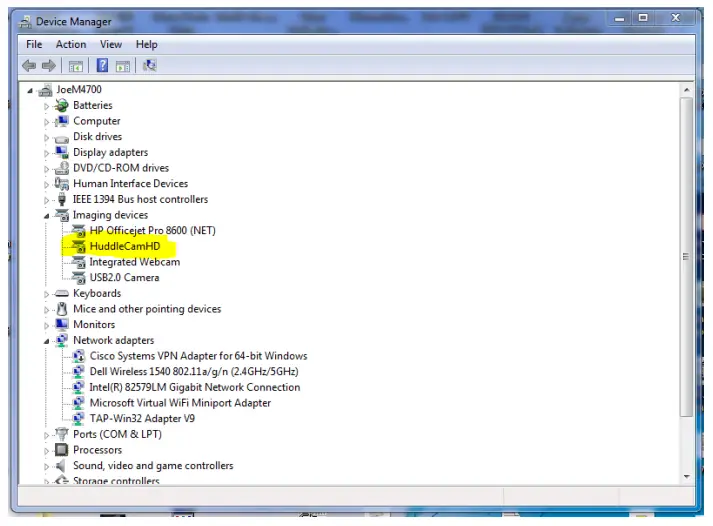The image size is (713, 526).
Task: Select the USB2.0 Camera device
Action: click(x=124, y=278)
